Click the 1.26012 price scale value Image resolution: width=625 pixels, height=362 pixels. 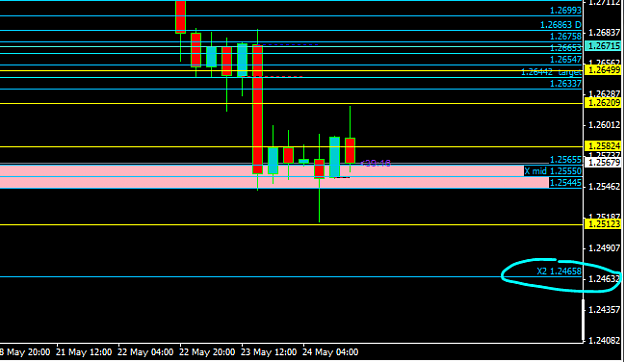click(x=604, y=125)
